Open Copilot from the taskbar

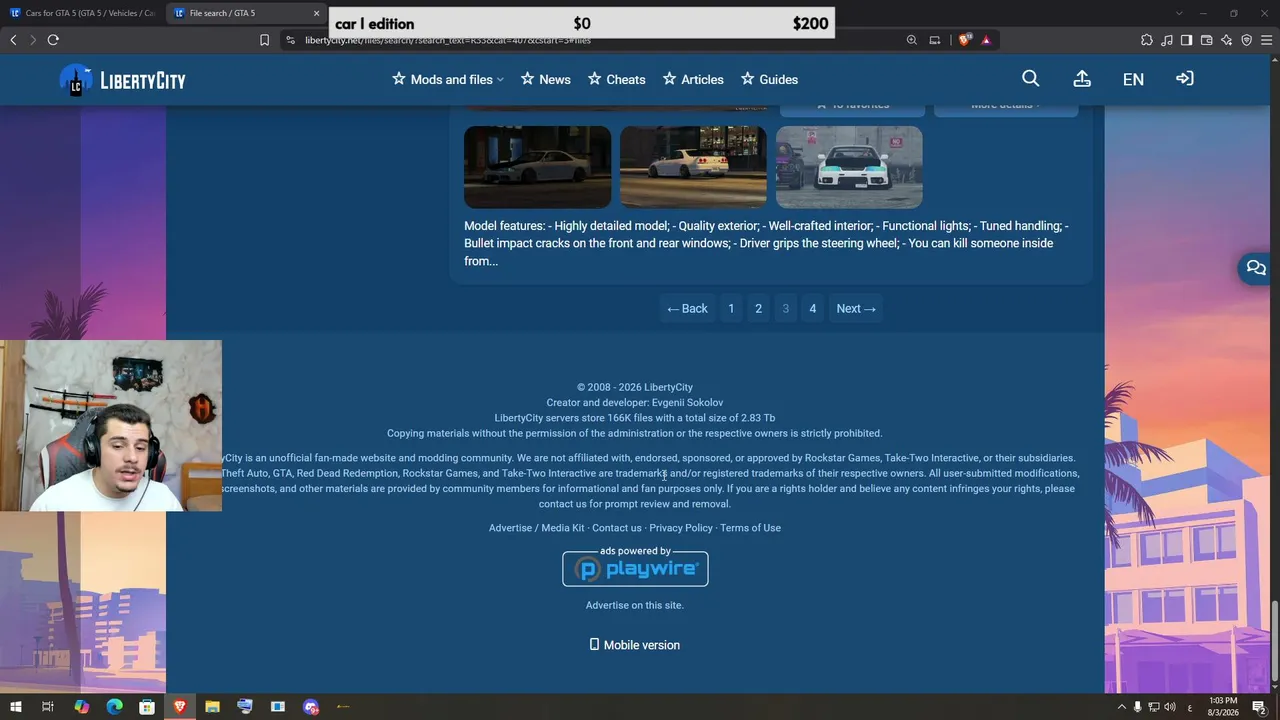(x=82, y=707)
